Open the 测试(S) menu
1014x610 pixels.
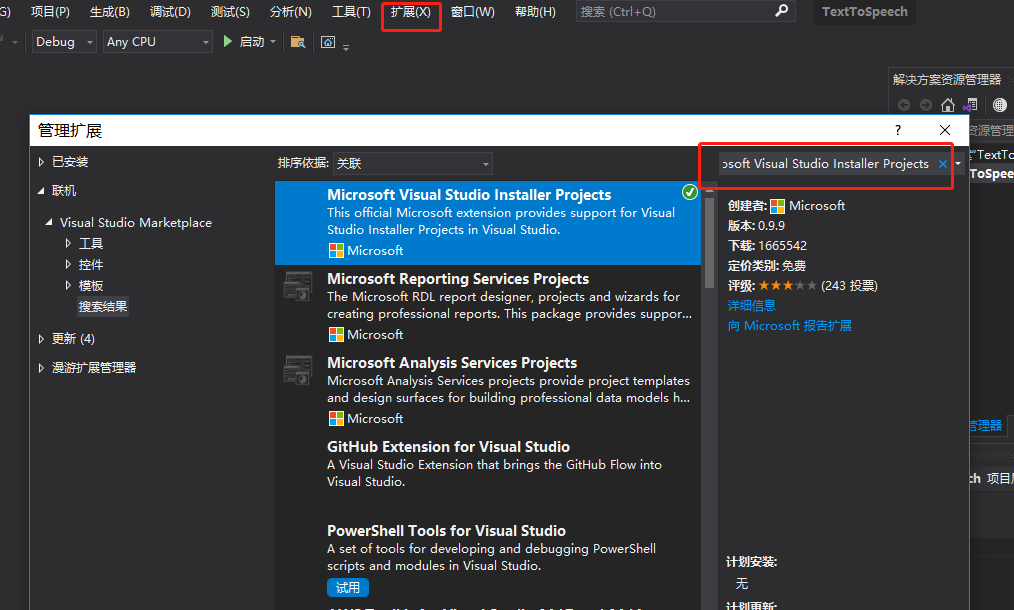(x=230, y=12)
